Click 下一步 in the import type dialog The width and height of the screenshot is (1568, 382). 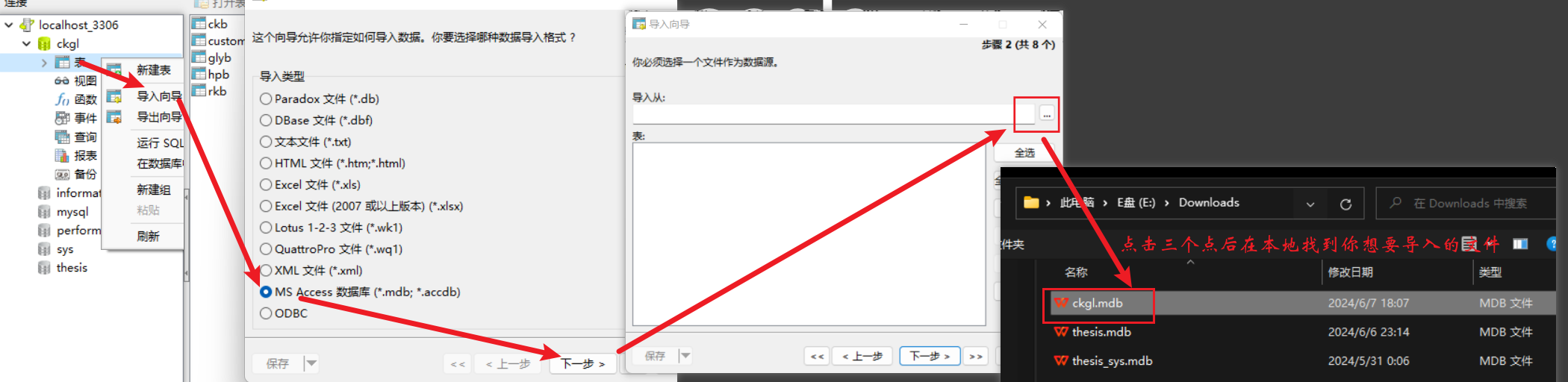pyautogui.click(x=582, y=363)
